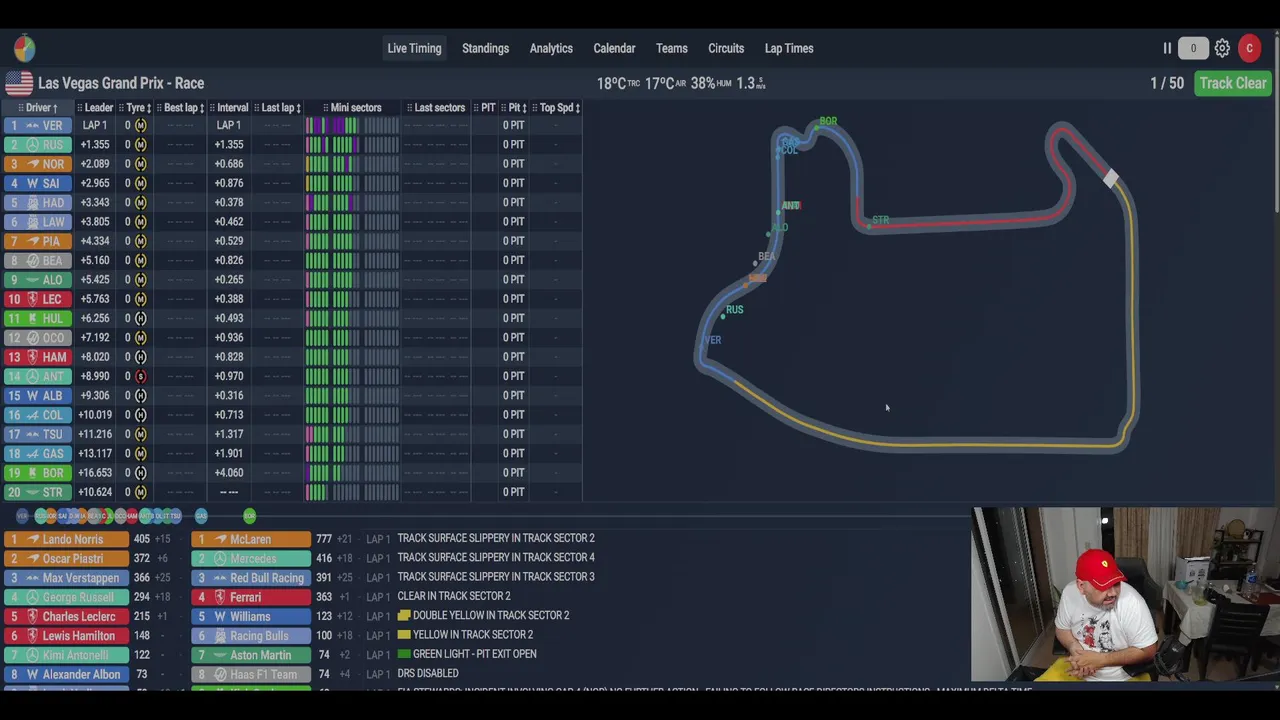Open Ferrari in constructor standings
Image resolution: width=1280 pixels, height=720 pixels.
[251, 597]
